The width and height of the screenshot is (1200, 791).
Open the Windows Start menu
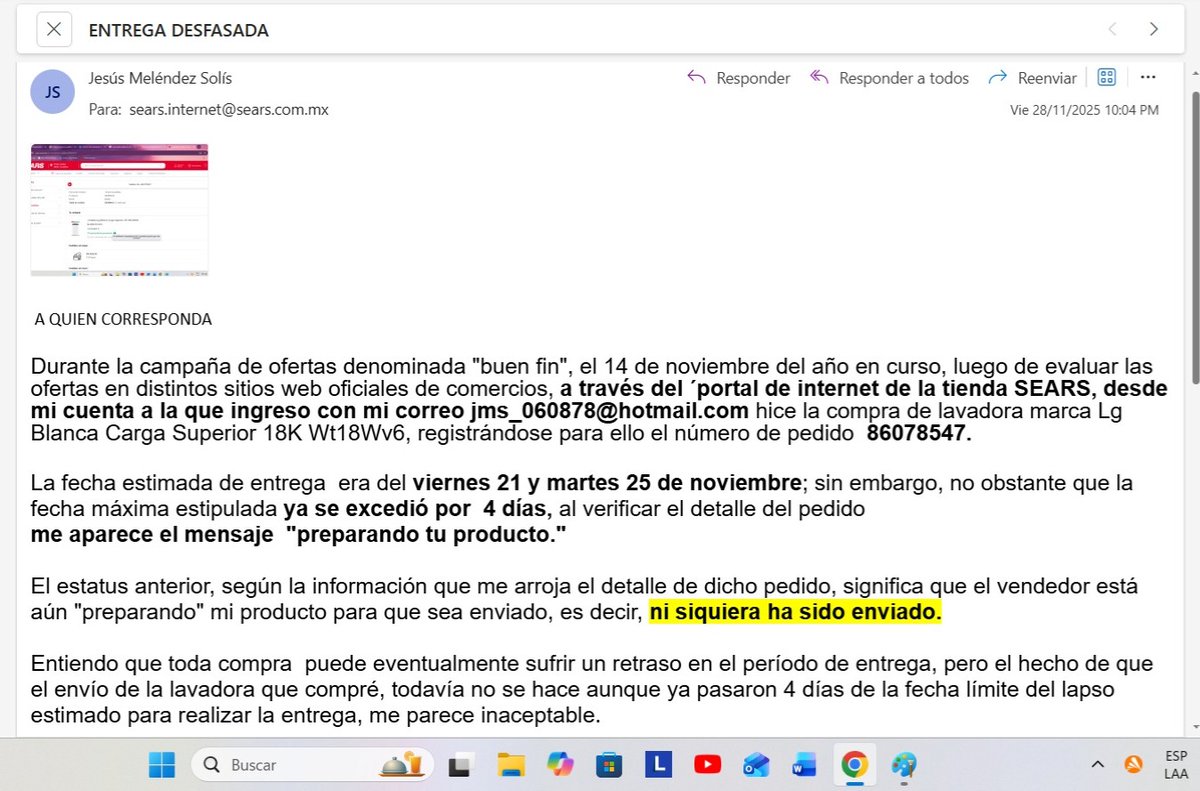(x=162, y=765)
